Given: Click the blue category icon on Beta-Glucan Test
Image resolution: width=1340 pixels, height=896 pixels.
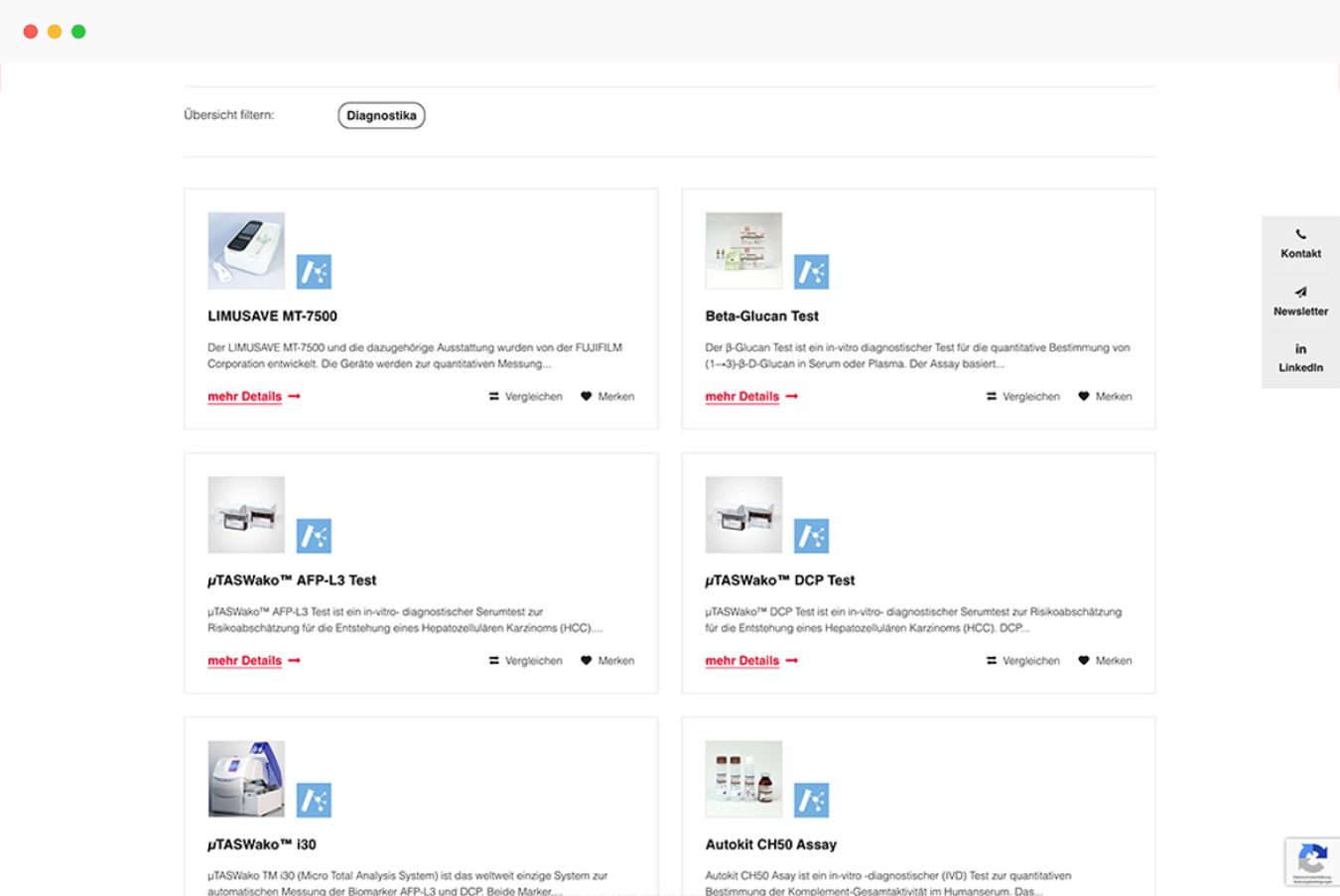Looking at the screenshot, I should coord(811,272).
